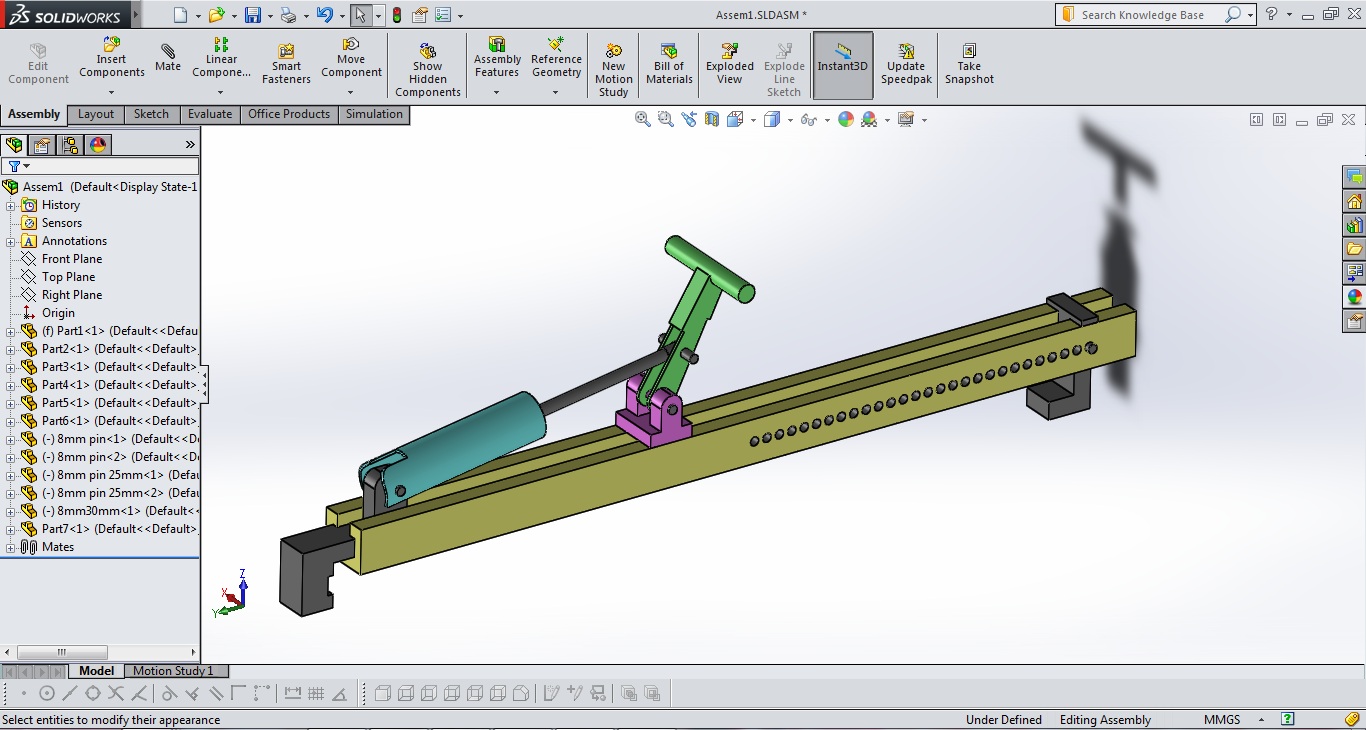Open the File Properties icon
1366x730 pixels.
coord(420,15)
